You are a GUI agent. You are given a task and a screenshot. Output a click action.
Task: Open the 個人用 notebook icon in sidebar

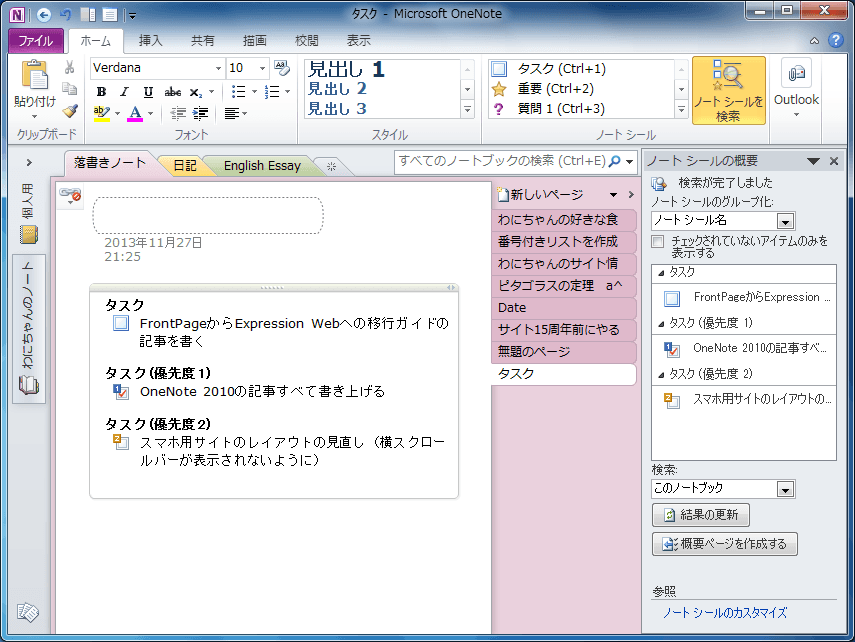pos(29,235)
